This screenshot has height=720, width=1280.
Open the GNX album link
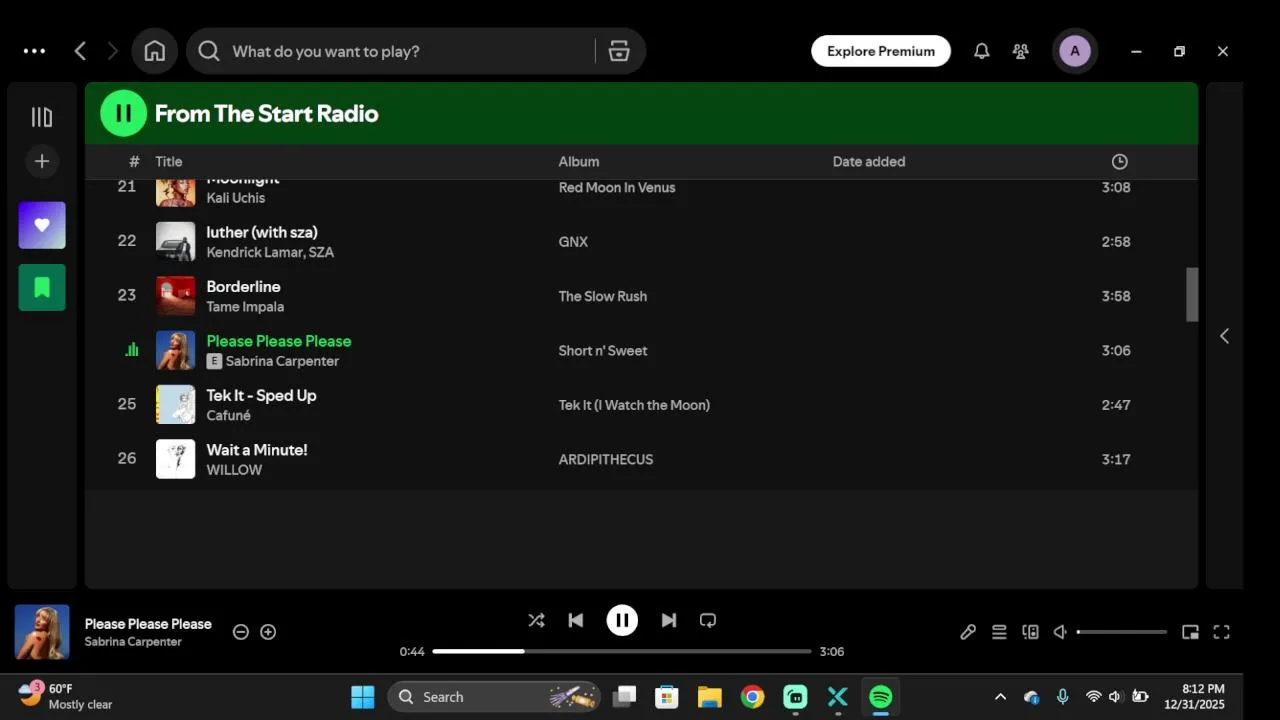(573, 242)
